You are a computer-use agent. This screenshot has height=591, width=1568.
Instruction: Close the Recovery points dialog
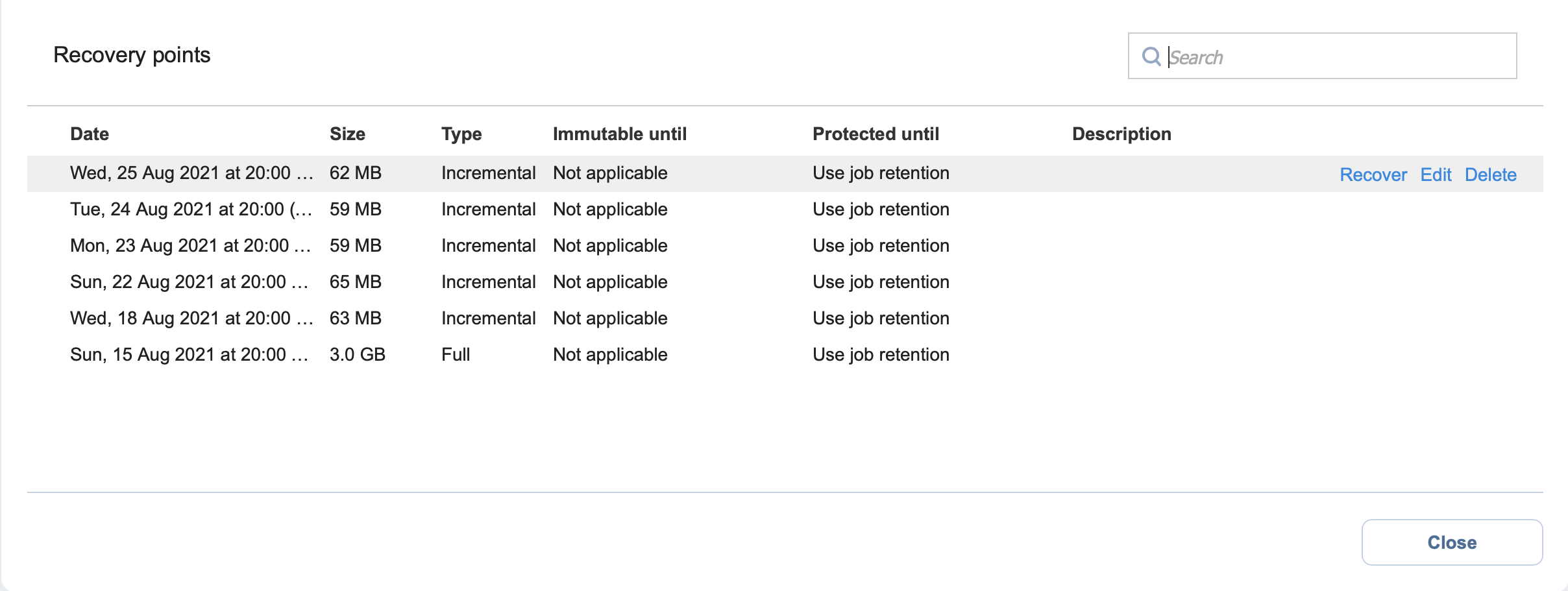[x=1452, y=542]
